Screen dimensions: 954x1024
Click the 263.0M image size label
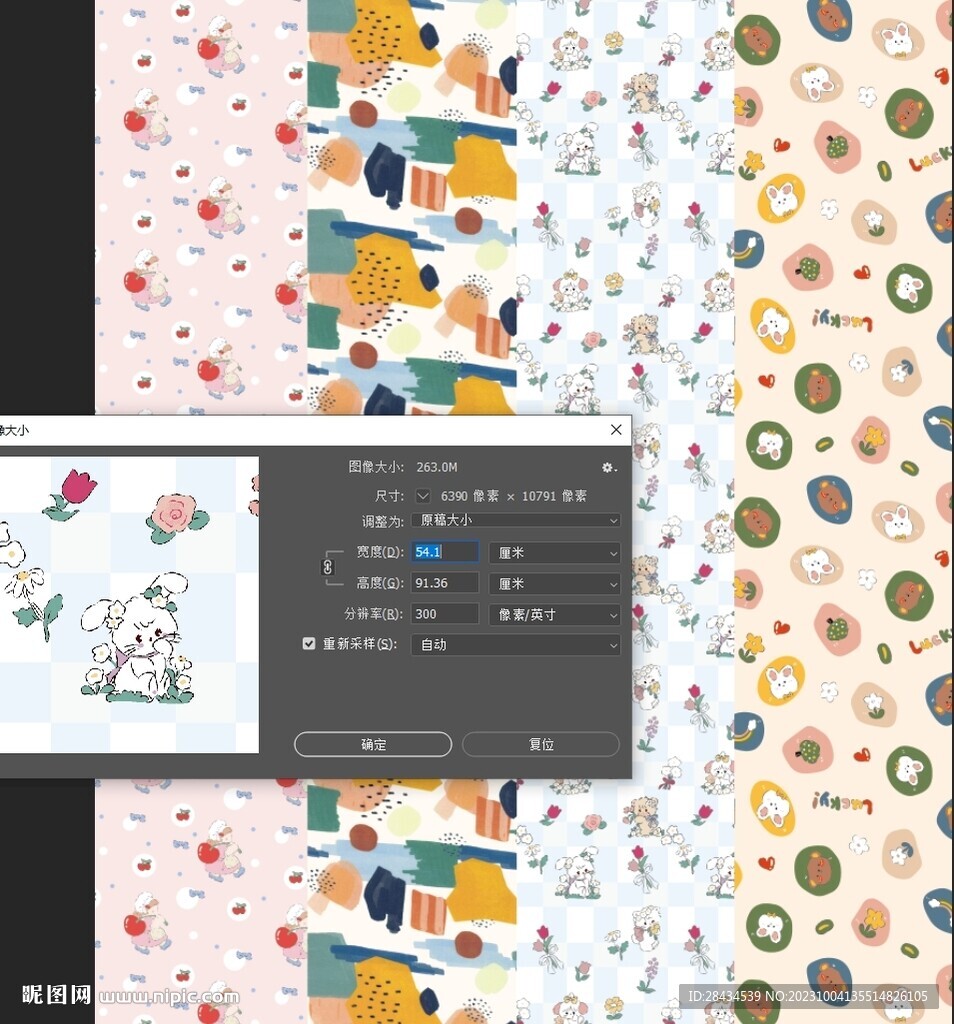click(x=437, y=466)
